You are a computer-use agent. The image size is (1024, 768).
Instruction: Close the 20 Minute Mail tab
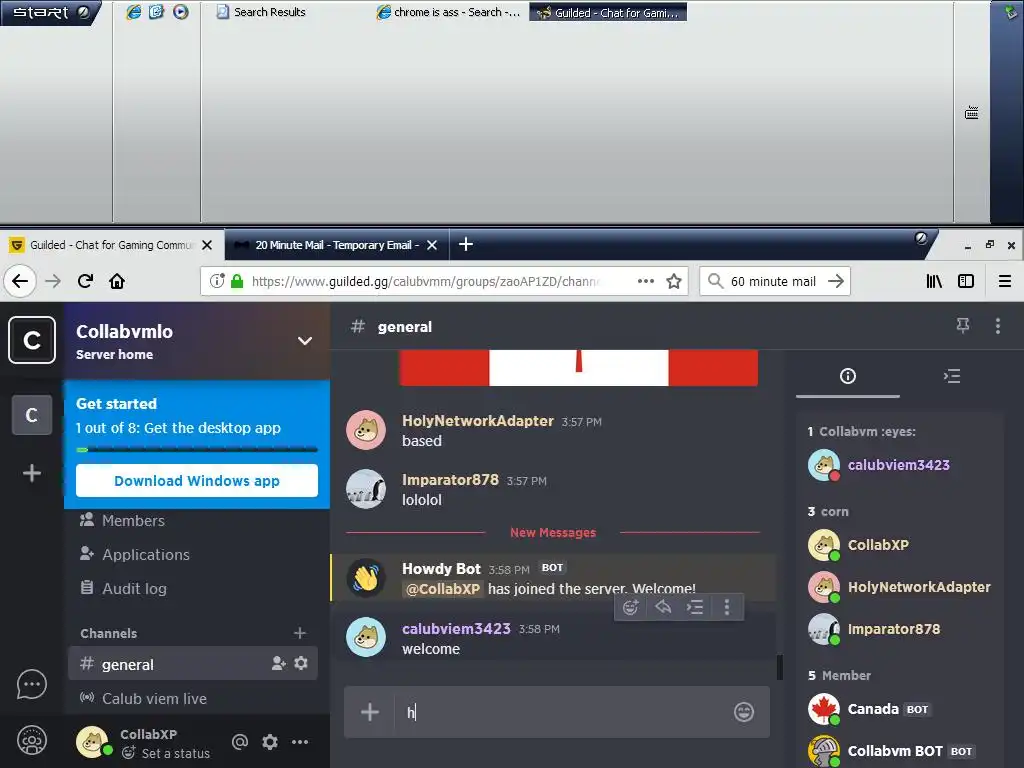pyautogui.click(x=432, y=245)
